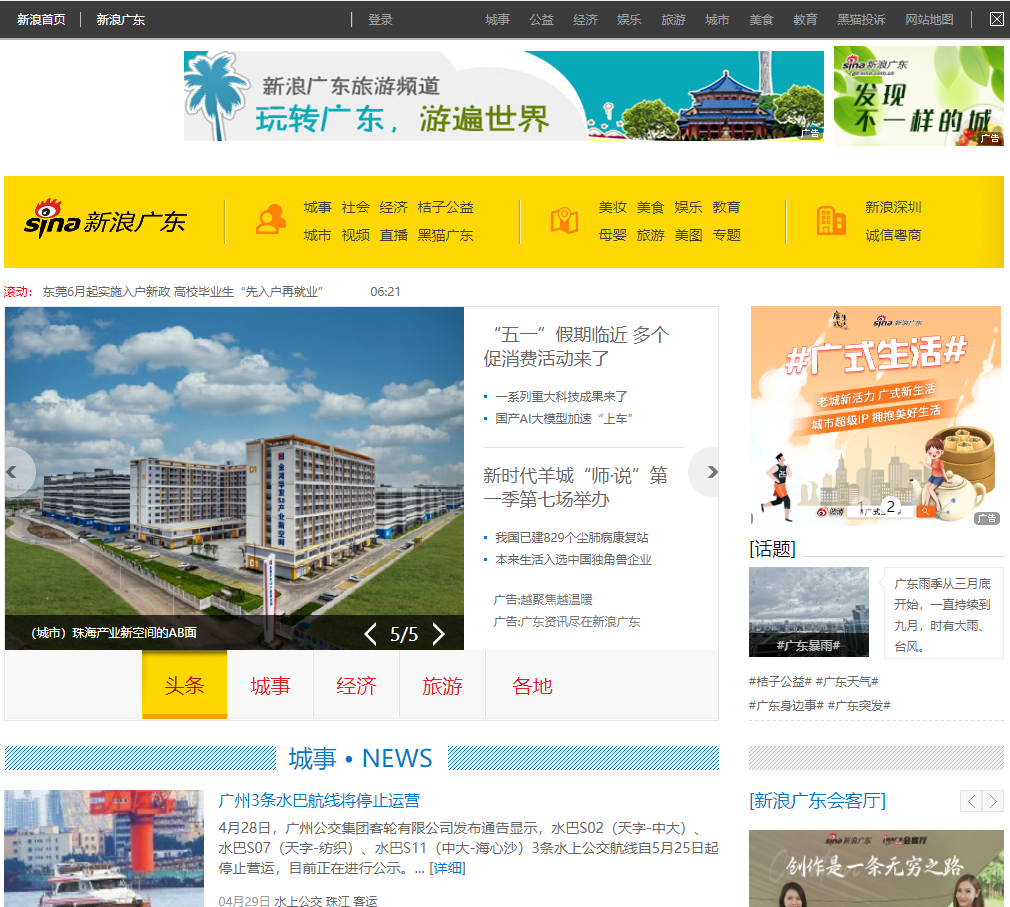Switch to the 旅游 tab
The height and width of the screenshot is (907, 1010).
click(x=443, y=685)
